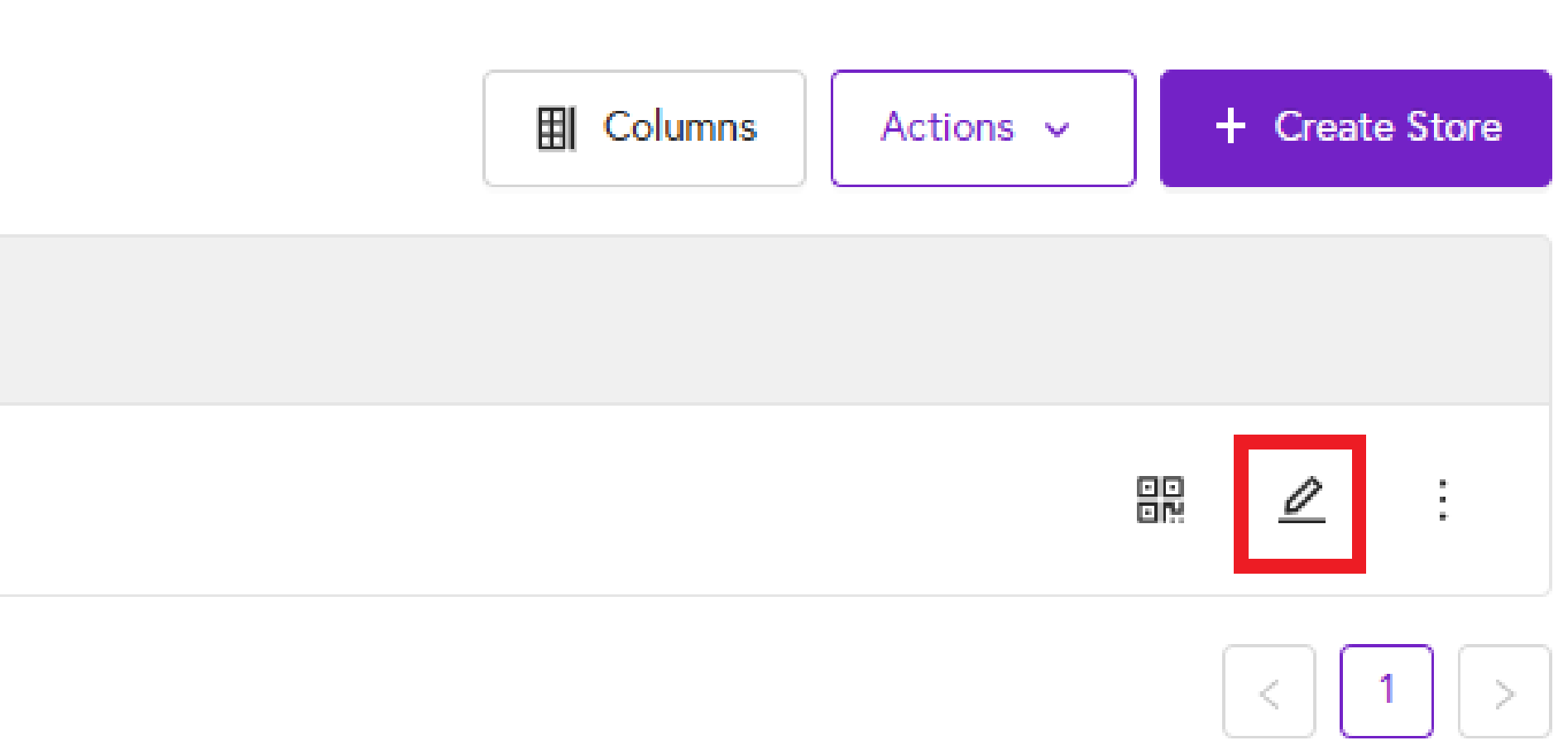Open the row's vertical ellipsis dropdown
Screen dimensions: 1568x750
[x=1442, y=500]
